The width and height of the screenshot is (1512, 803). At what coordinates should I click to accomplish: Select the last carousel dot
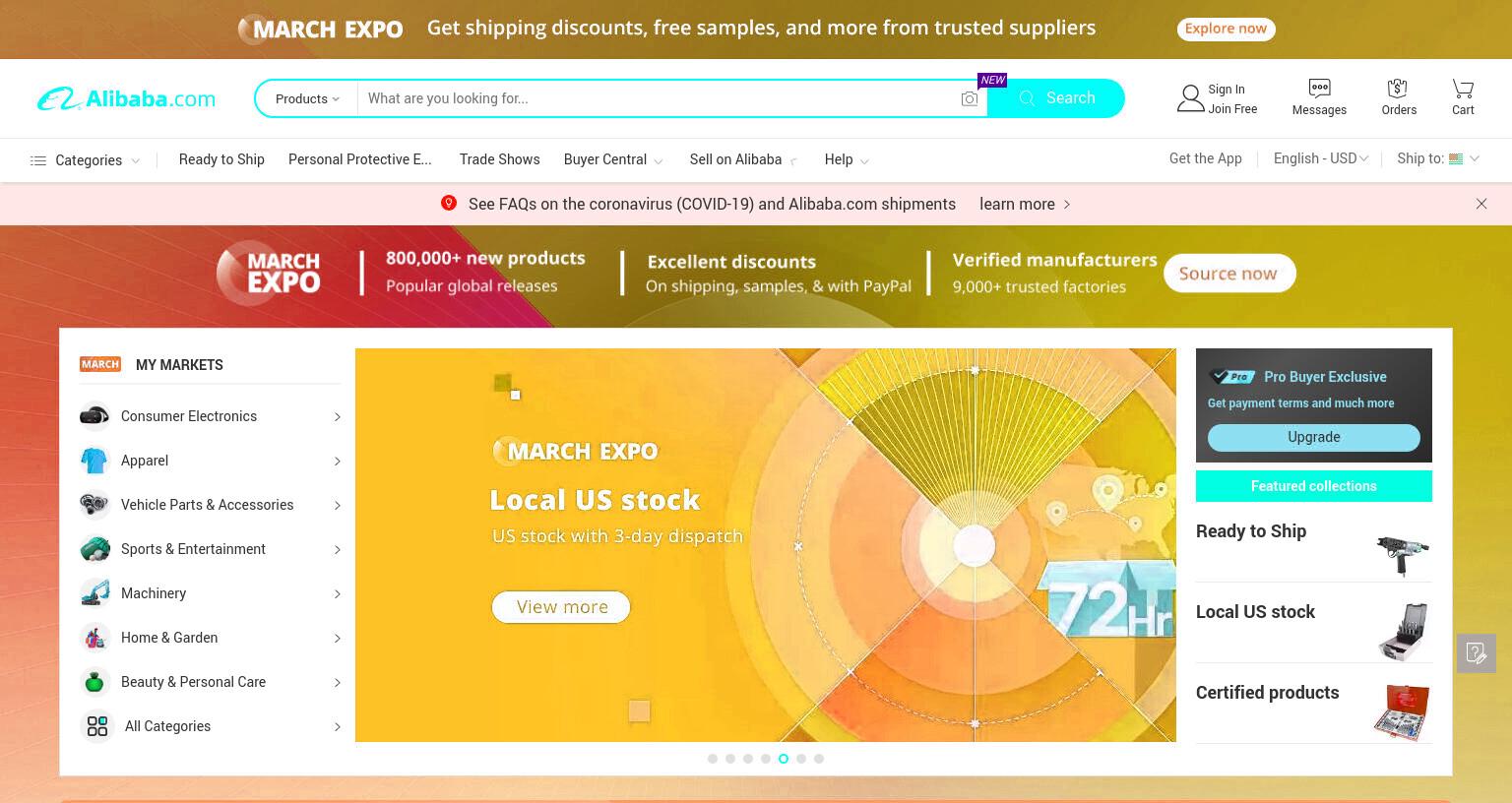819,759
